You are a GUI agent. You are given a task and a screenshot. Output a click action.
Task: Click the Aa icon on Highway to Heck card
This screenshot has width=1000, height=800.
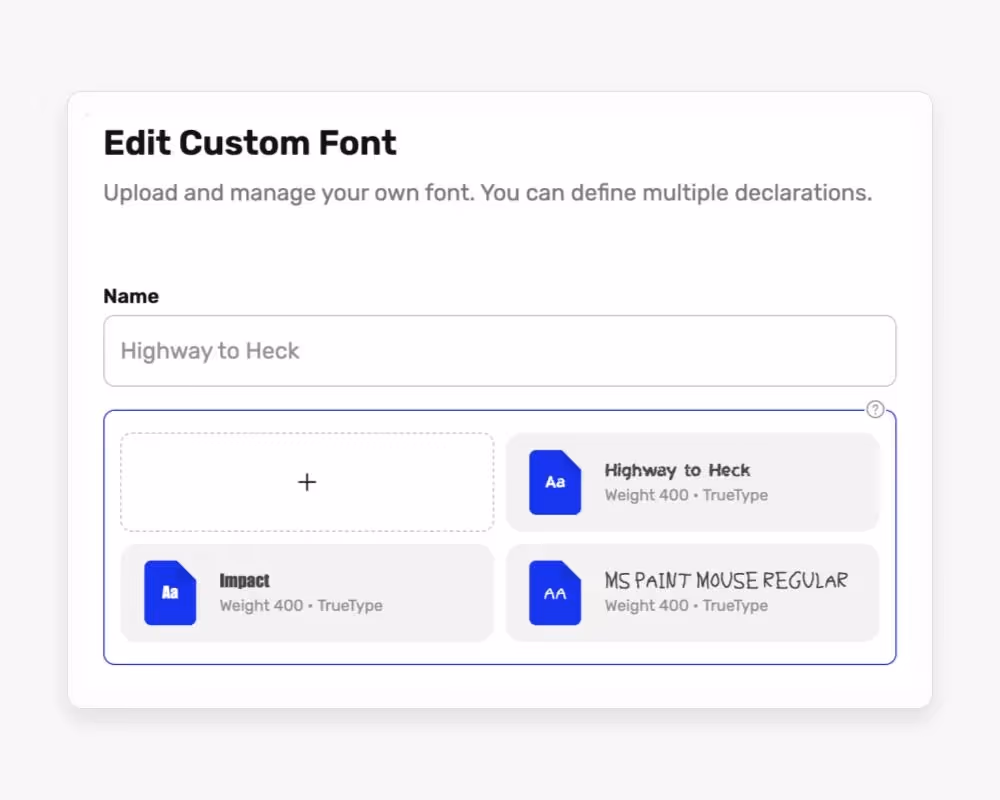point(555,482)
